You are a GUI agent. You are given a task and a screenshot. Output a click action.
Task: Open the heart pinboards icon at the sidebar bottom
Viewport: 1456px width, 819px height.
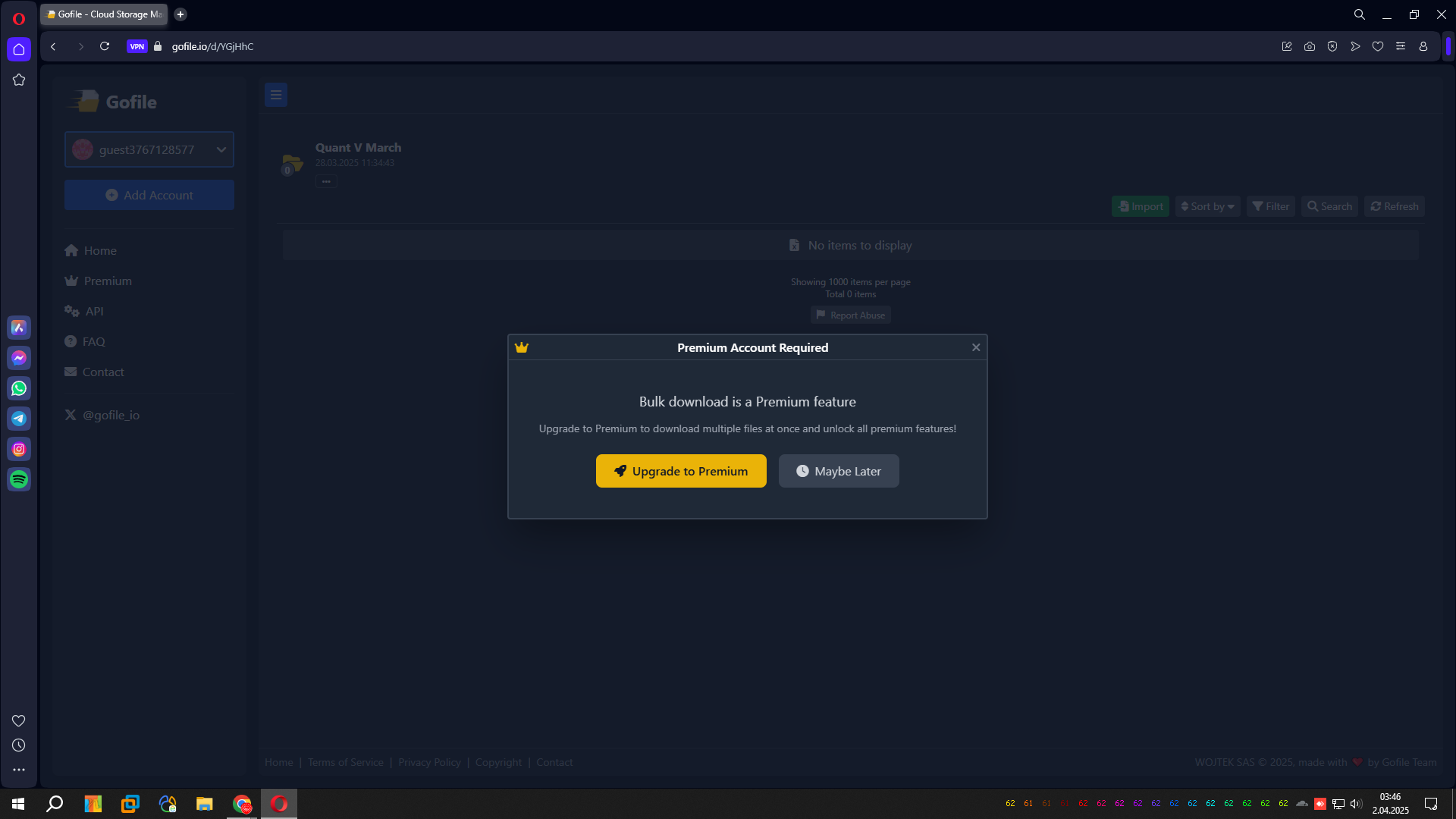[x=19, y=720]
